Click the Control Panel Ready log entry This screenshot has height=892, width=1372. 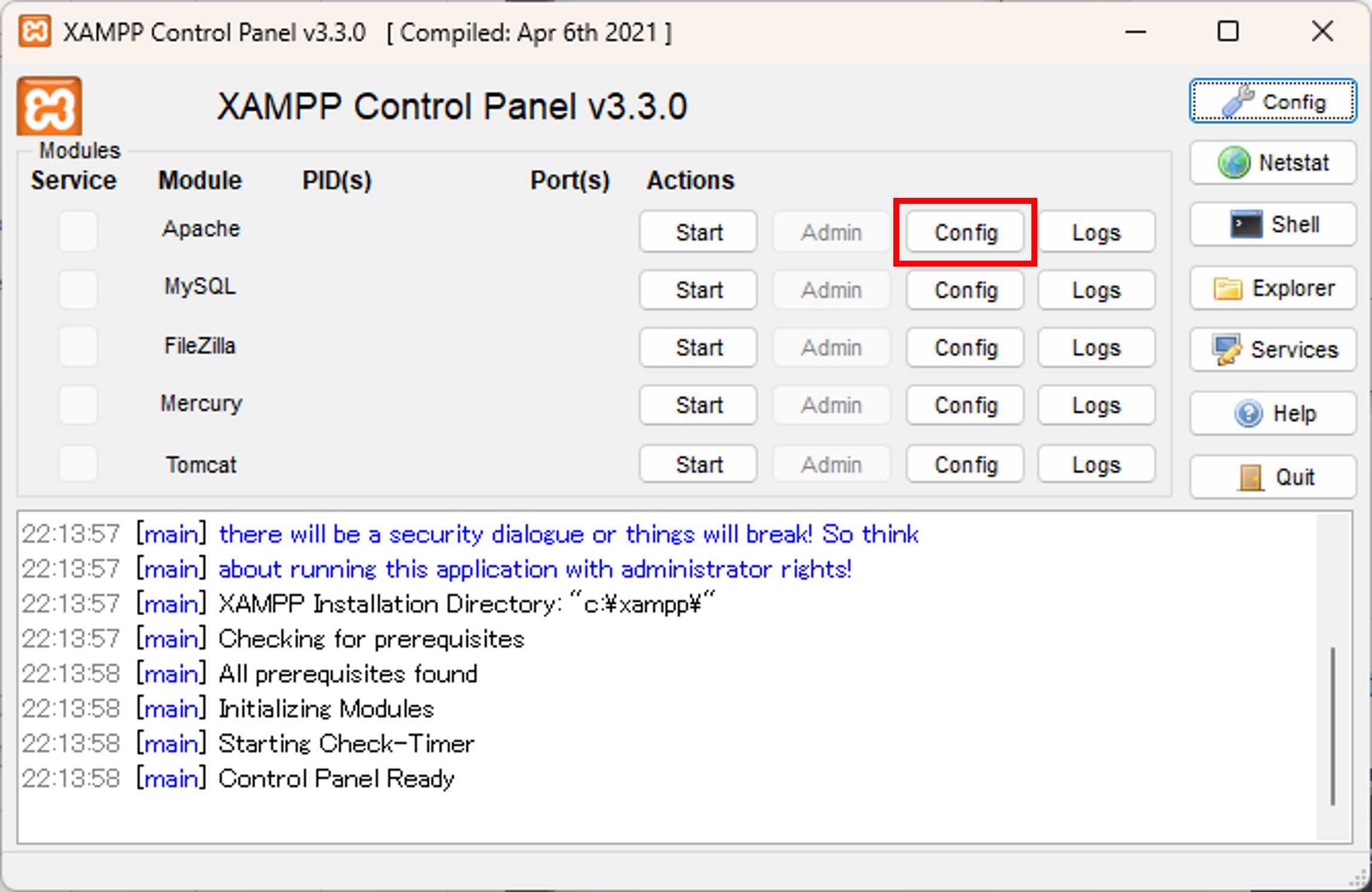point(335,778)
